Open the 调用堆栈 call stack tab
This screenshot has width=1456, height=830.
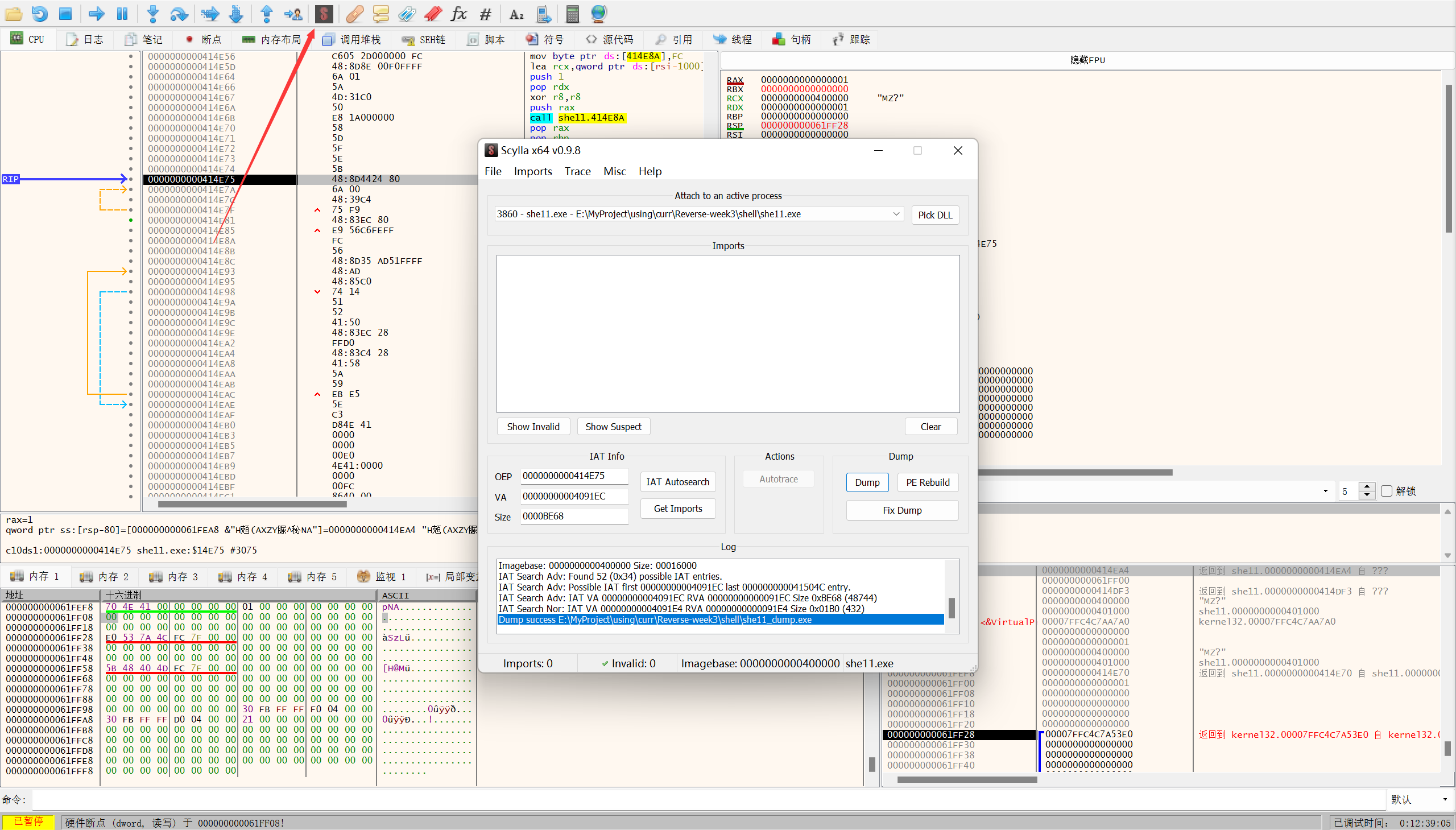click(351, 39)
